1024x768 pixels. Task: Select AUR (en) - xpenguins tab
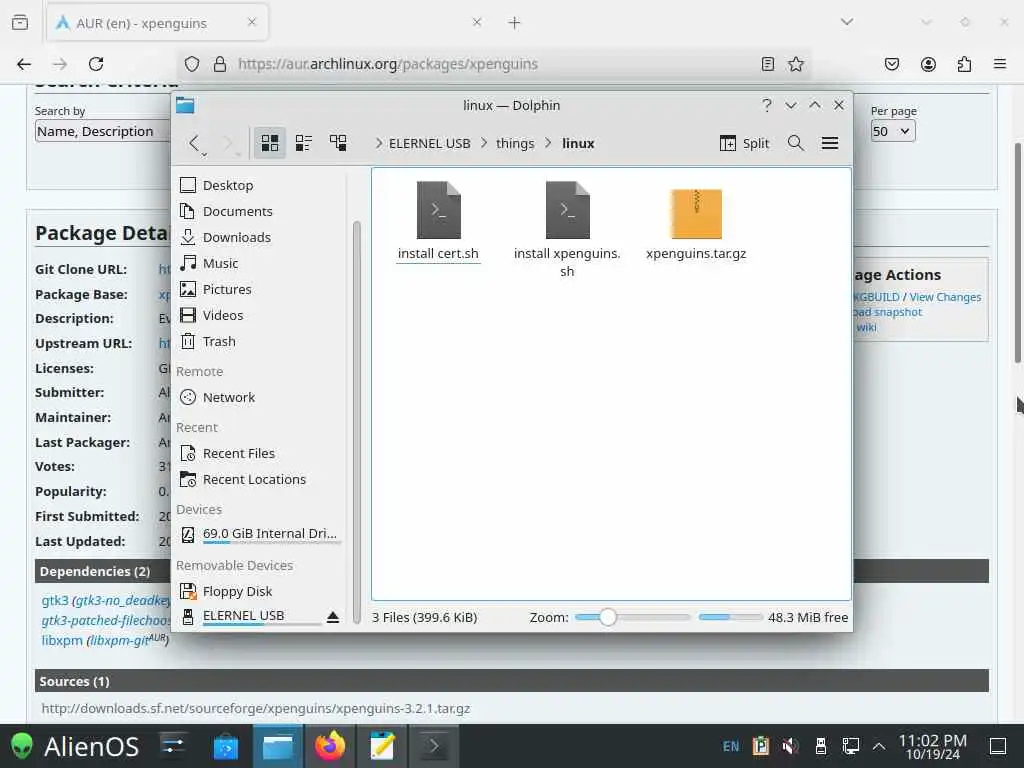point(157,23)
